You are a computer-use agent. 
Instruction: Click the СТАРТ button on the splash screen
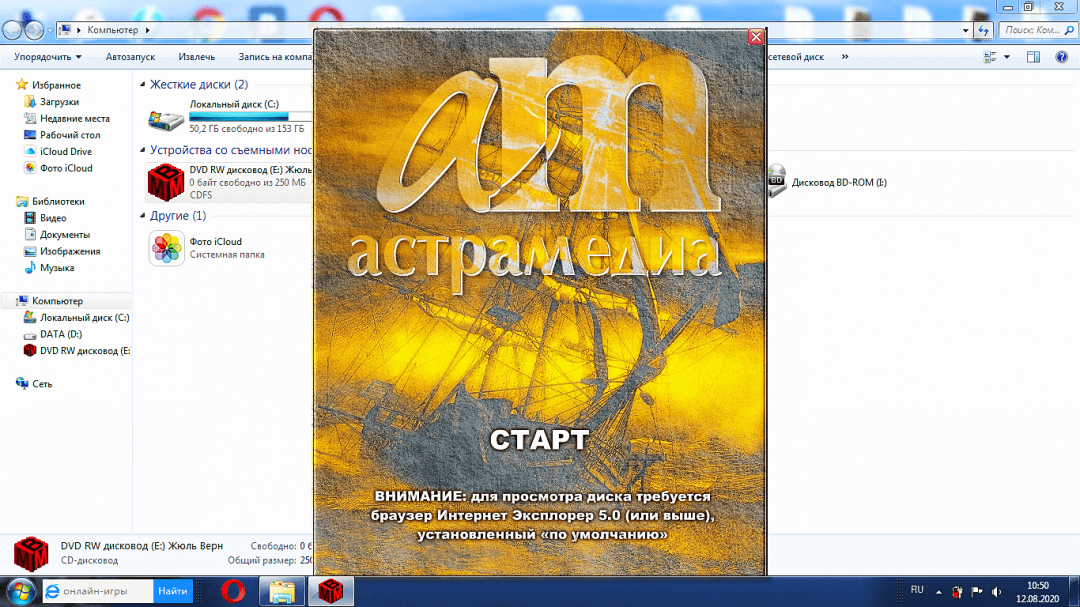click(x=539, y=440)
